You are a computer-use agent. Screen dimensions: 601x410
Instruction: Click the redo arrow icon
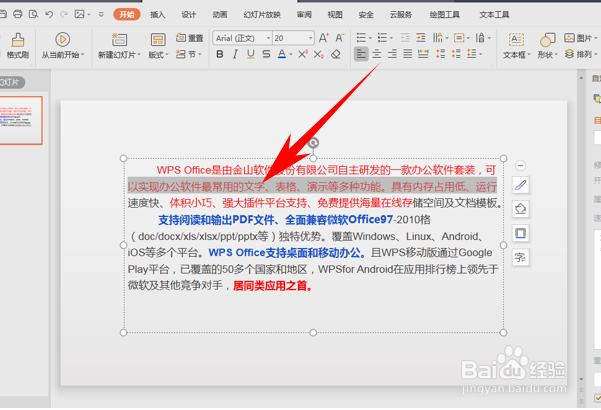[64, 15]
